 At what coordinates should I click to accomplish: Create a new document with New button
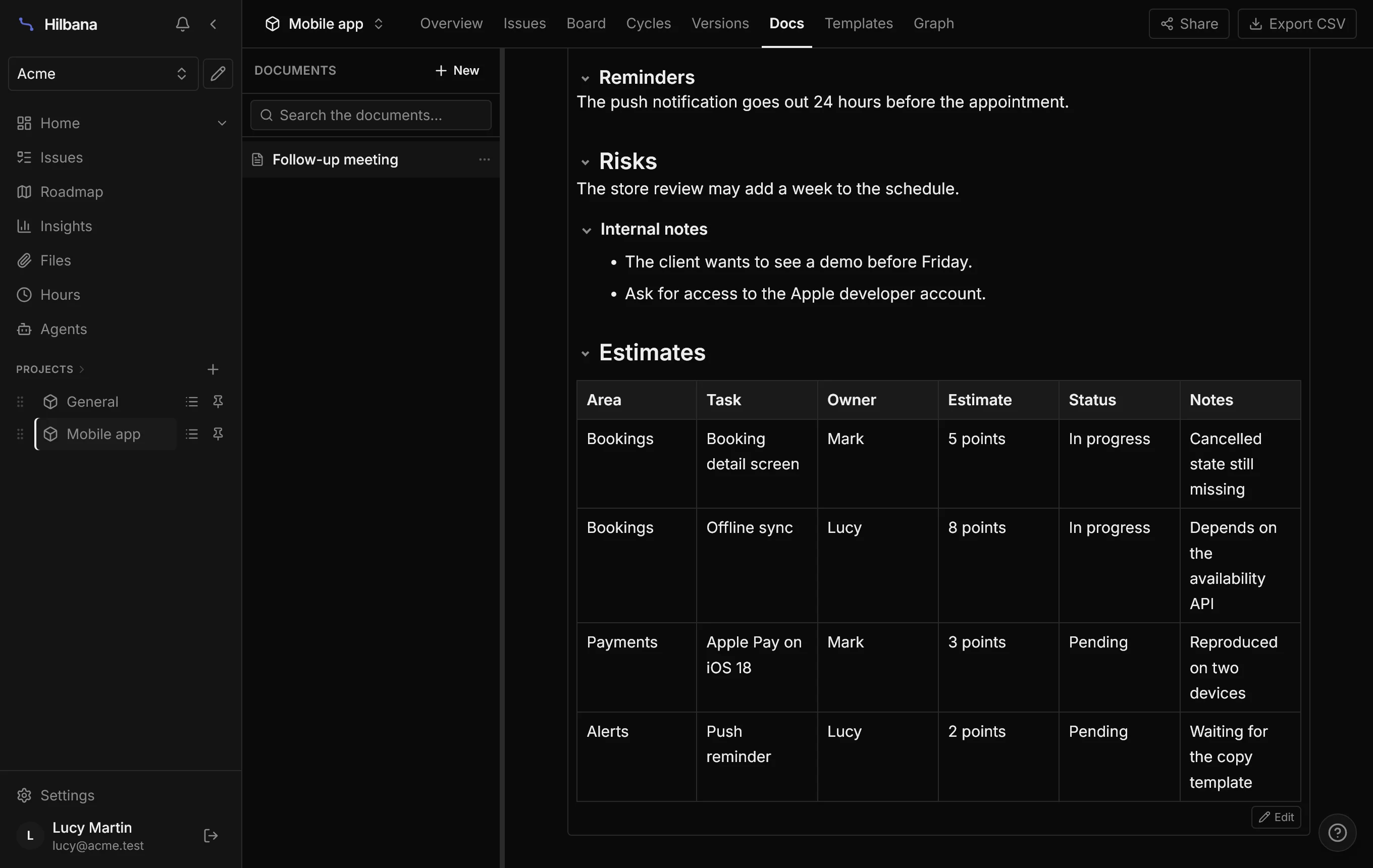tap(457, 71)
